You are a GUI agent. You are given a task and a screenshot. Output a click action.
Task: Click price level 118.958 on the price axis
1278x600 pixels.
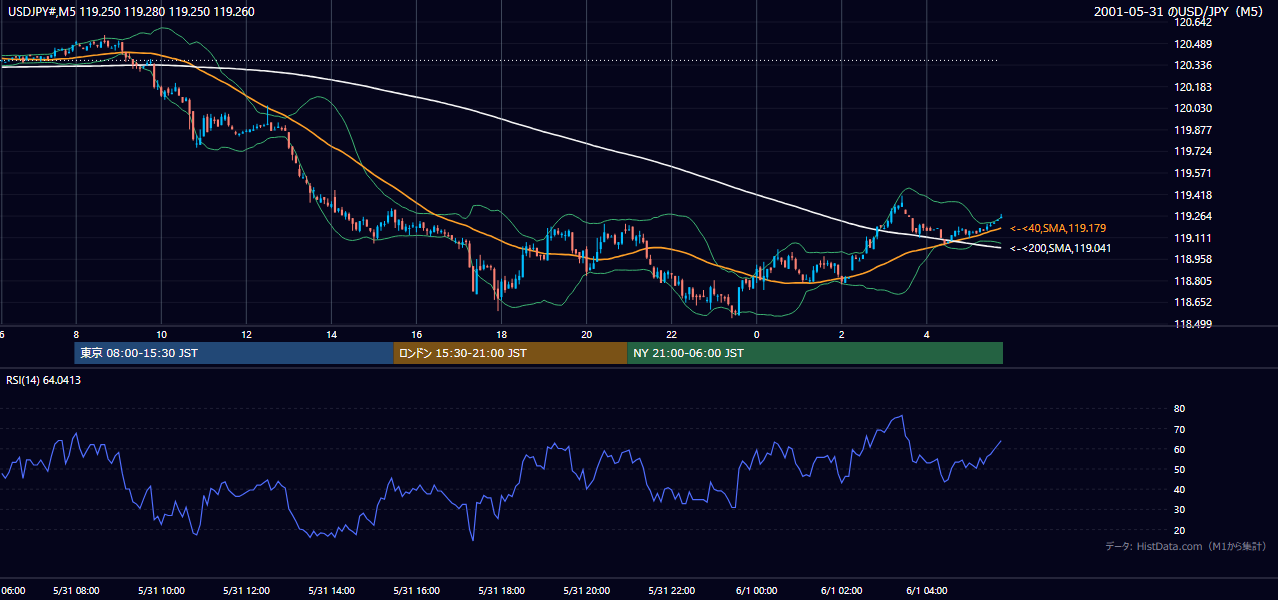click(x=1194, y=259)
